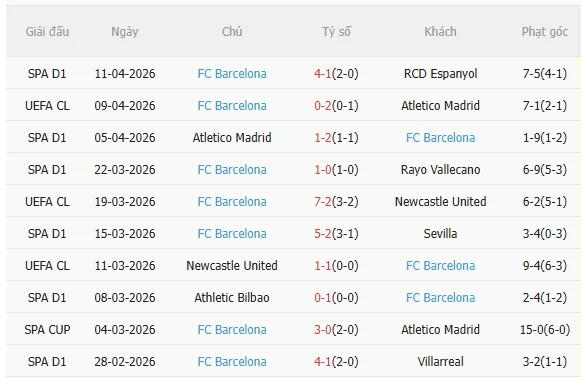The height and width of the screenshot is (378, 581).
Task: Click FC Barcelona in 09-04-2026 match
Action: pos(232,106)
